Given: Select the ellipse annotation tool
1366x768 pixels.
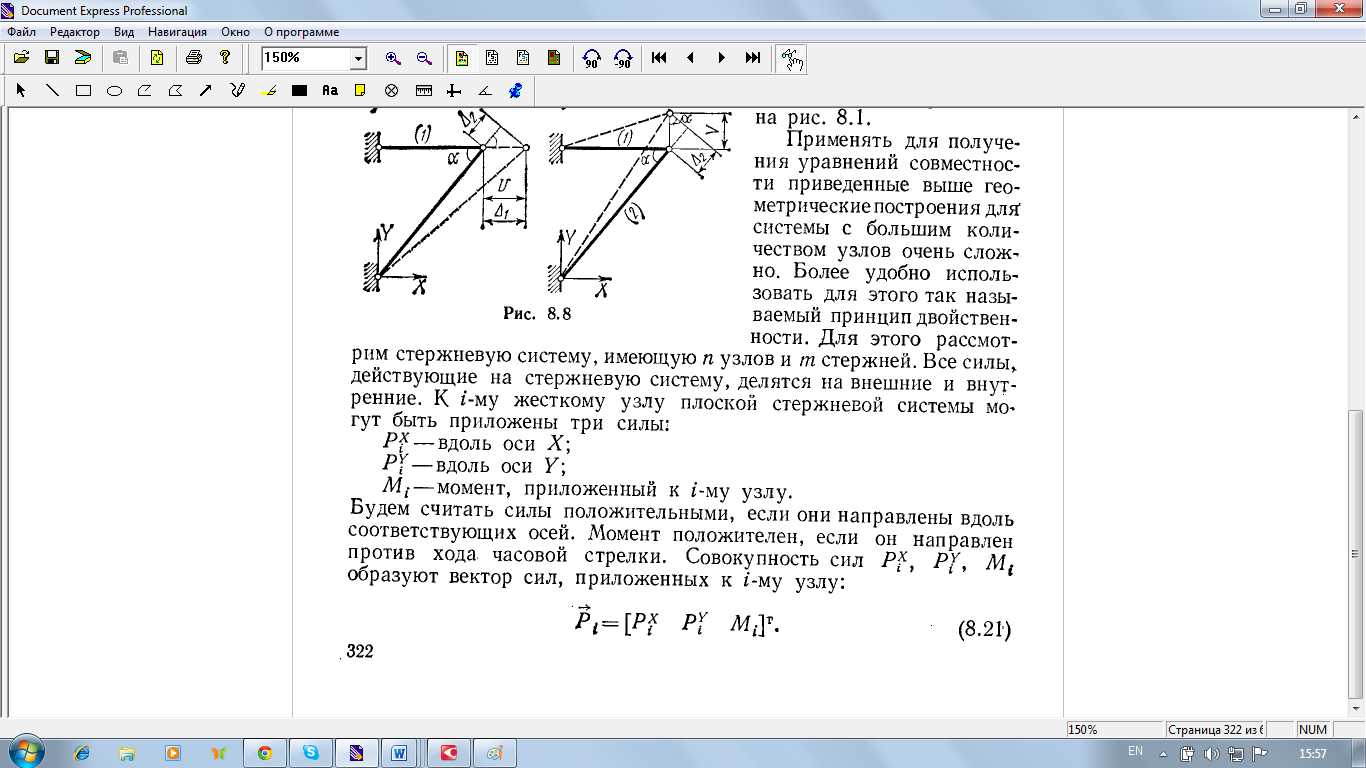Looking at the screenshot, I should 114,90.
